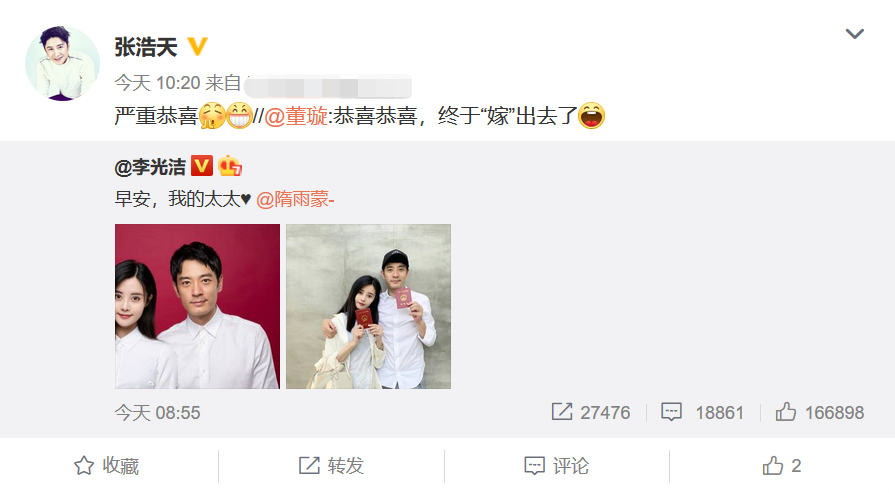Click the comment count icon showing 18861
The width and height of the screenshot is (895, 493).
[671, 412]
